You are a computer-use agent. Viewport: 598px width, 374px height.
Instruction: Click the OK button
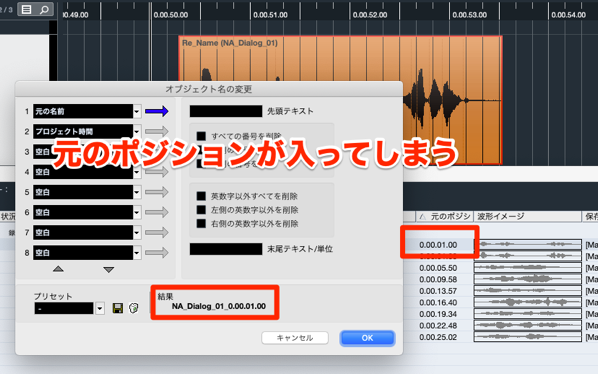pos(367,338)
